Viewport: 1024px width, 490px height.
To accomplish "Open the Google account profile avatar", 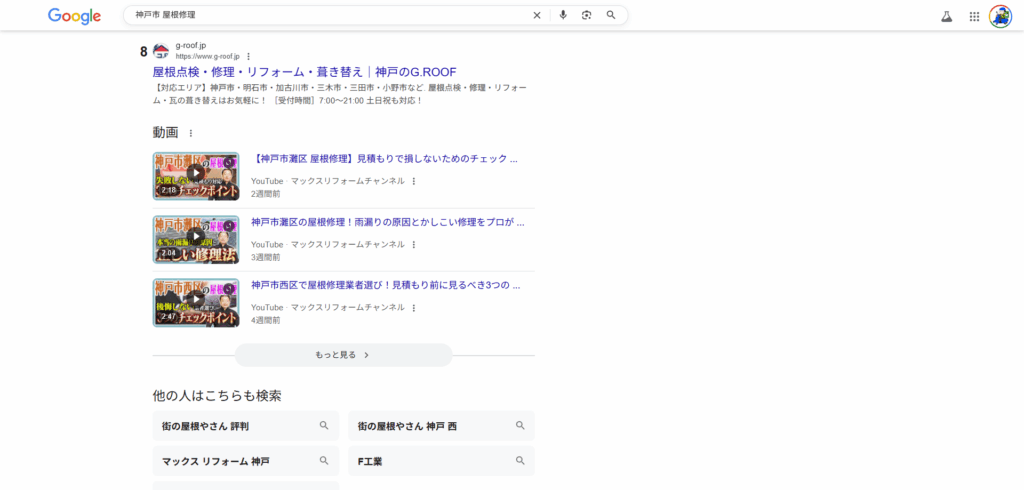I will coord(1000,16).
